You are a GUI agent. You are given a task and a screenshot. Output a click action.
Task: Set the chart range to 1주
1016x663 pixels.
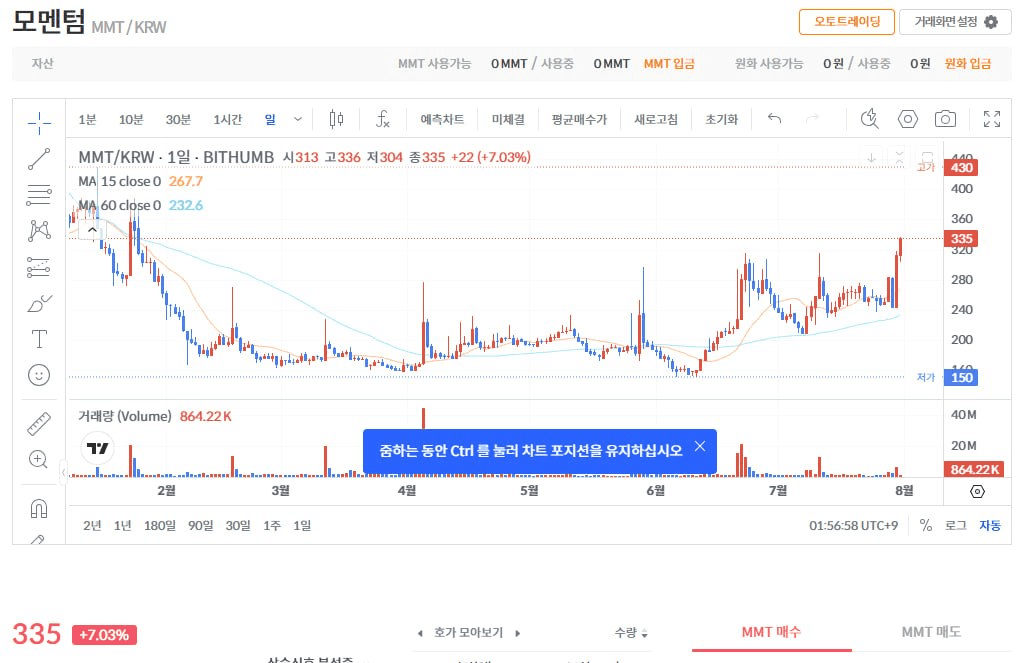pyautogui.click(x=272, y=526)
